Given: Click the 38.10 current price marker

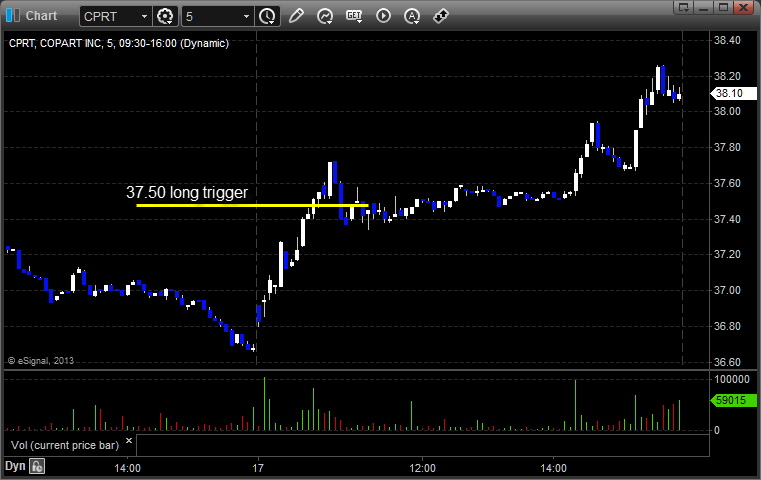Looking at the screenshot, I should pyautogui.click(x=733, y=93).
